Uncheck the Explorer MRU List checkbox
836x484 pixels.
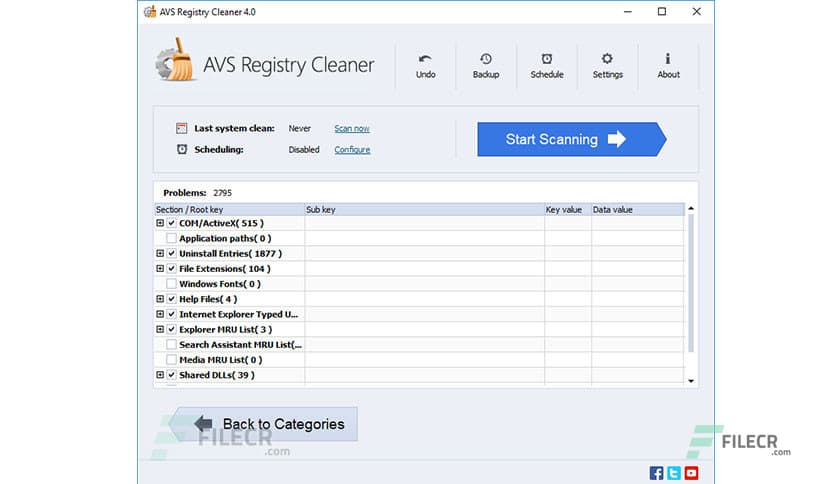coord(171,329)
